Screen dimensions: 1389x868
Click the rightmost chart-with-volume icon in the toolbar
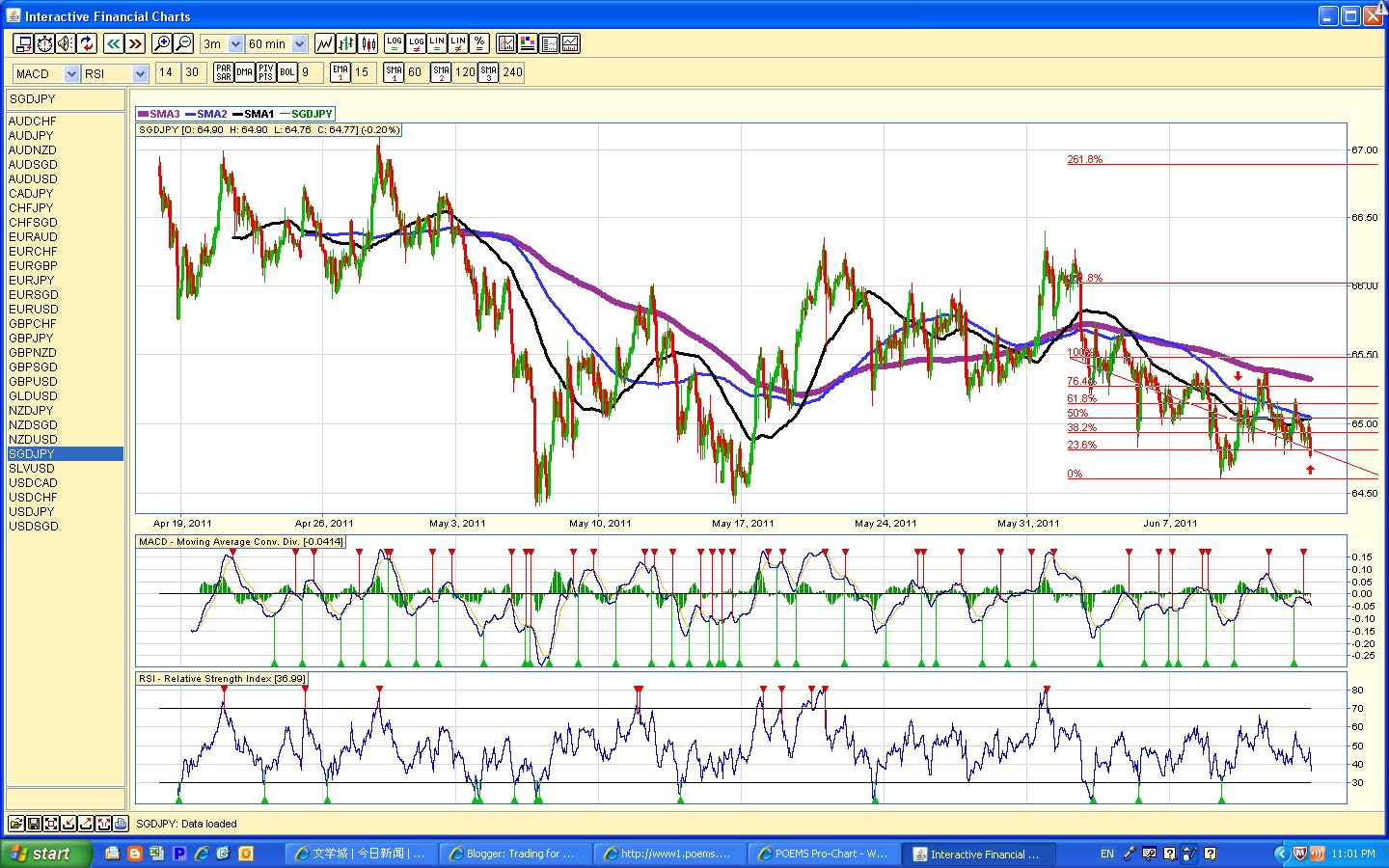570,43
